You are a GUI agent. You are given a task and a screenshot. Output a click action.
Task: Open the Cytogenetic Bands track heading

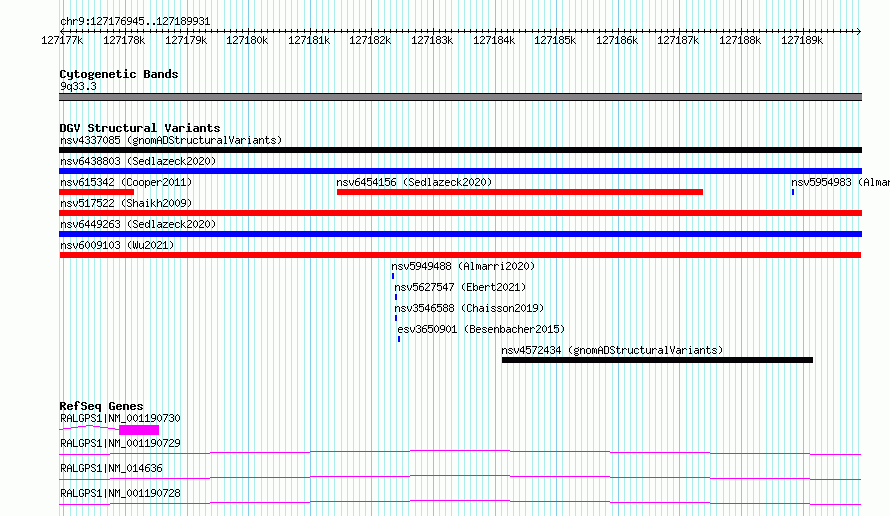pos(119,74)
